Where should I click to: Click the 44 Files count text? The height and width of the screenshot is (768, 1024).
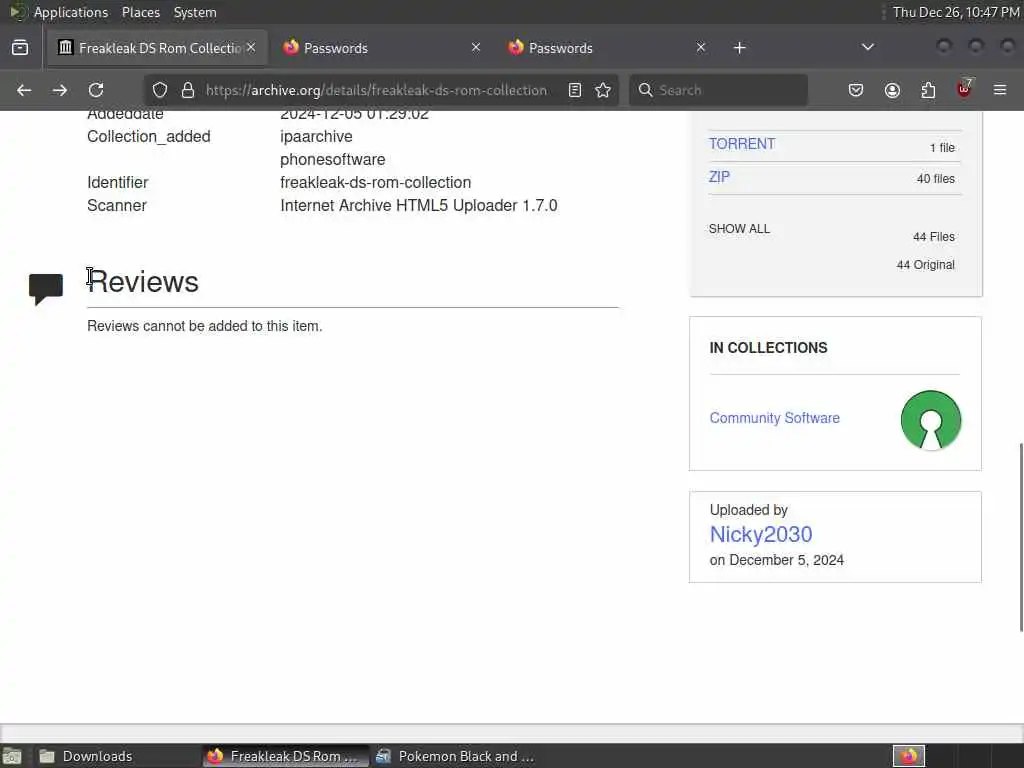(x=934, y=236)
